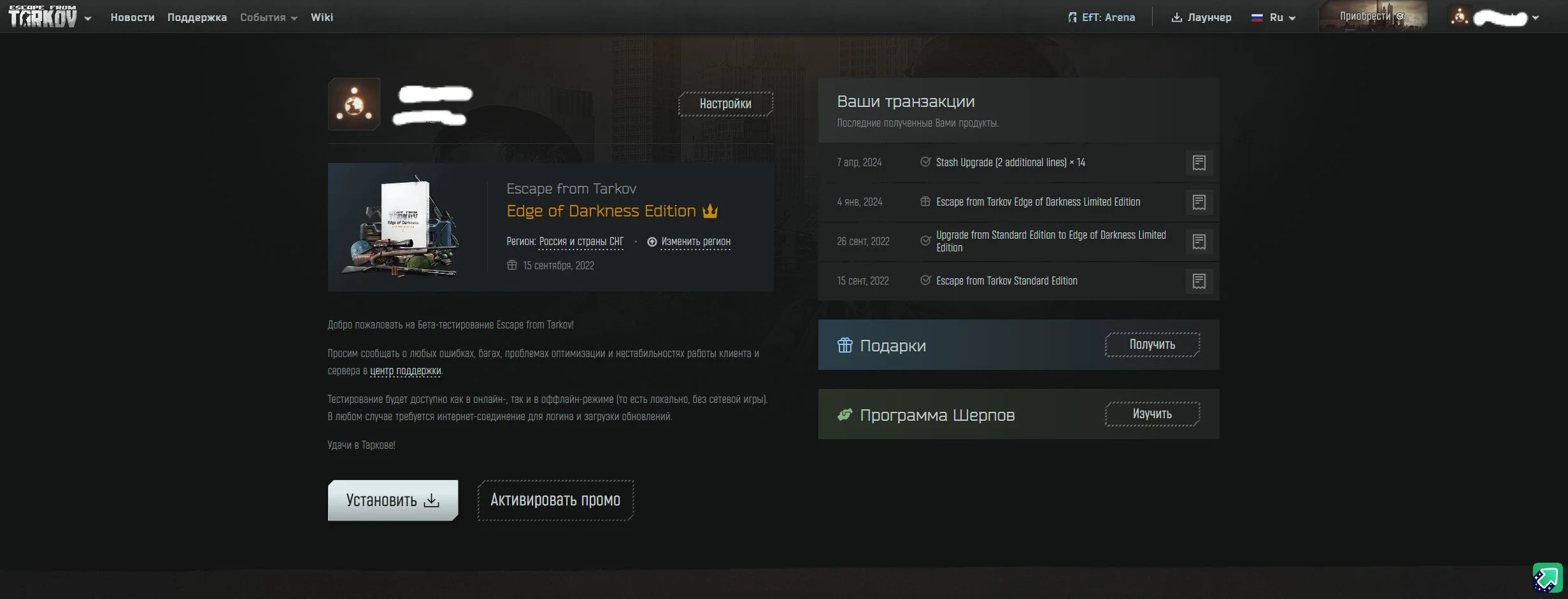Select the Upgrade from Standard Edition transaction text
The height and width of the screenshot is (599, 1568).
pyautogui.click(x=1051, y=241)
